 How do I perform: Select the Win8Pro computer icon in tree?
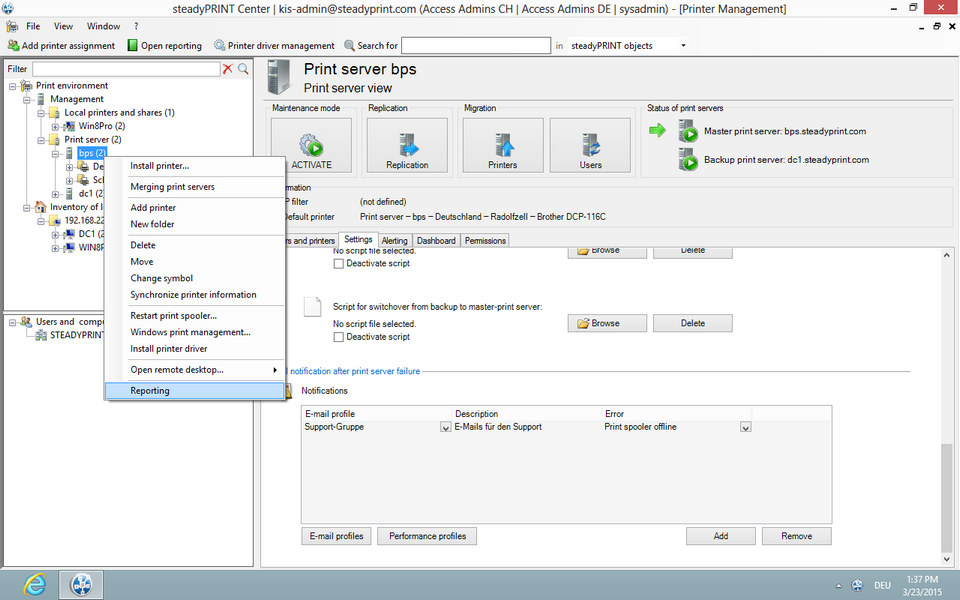pyautogui.click(x=69, y=126)
